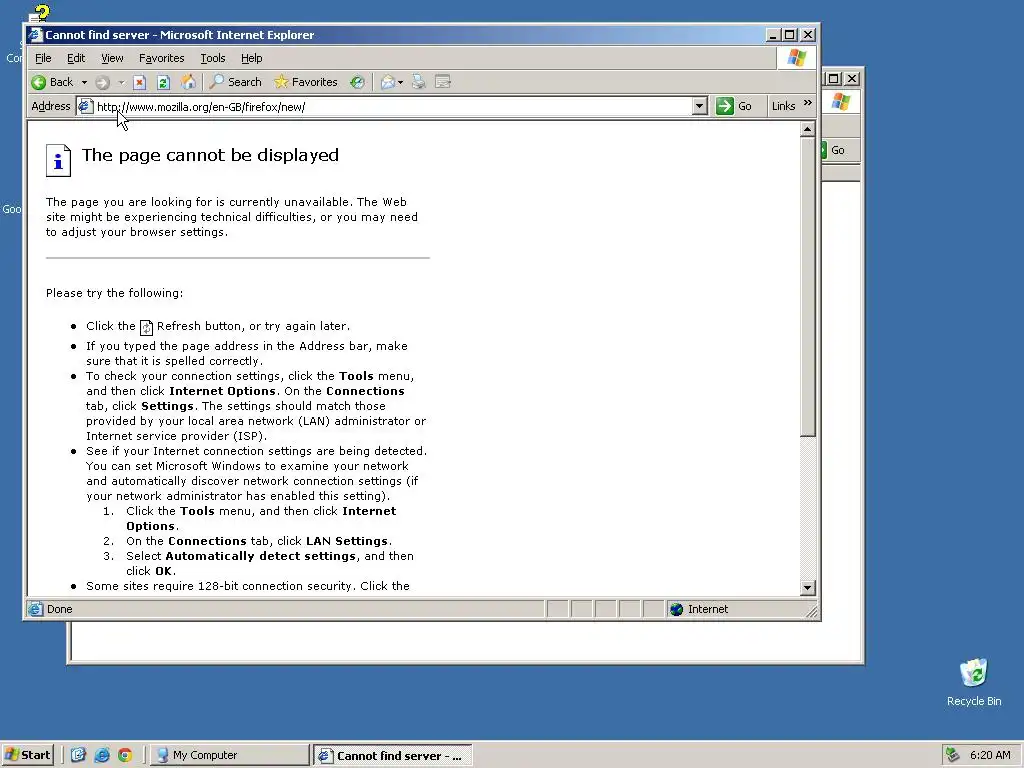Viewport: 1024px width, 768px height.
Task: Click the Show Desktop Quick Launch icon
Action: pos(78,755)
